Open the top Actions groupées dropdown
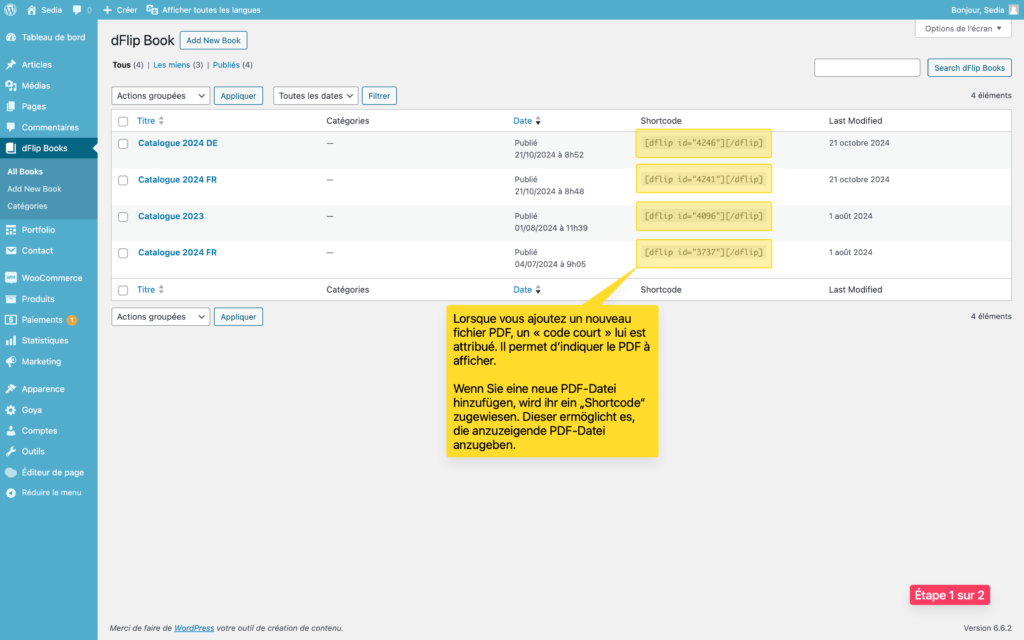 160,96
